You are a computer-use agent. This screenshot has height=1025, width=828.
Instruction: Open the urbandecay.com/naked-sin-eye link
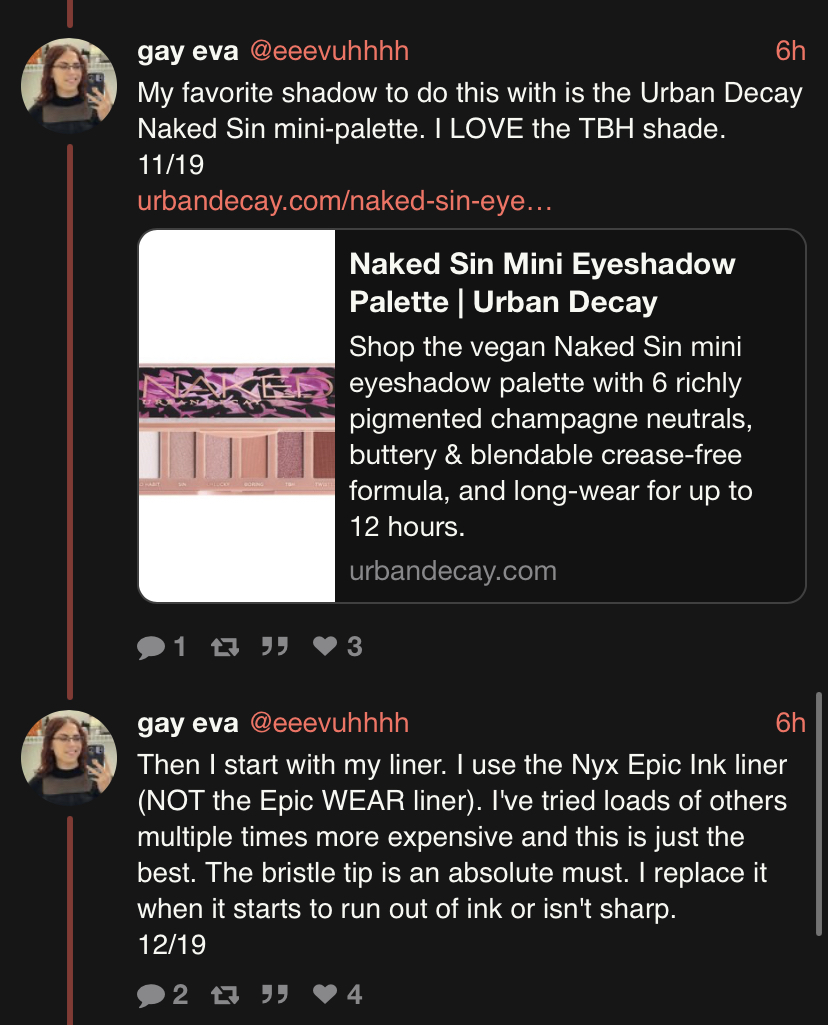(345, 202)
